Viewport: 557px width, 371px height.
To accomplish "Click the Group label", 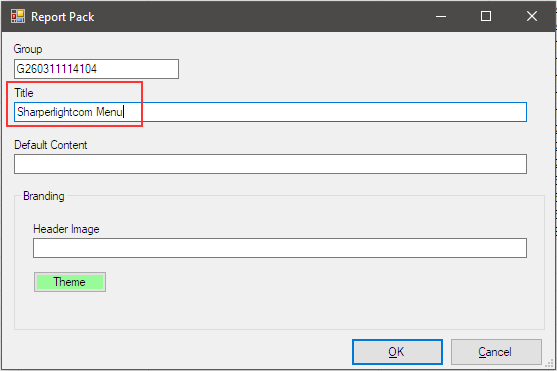I will click(x=28, y=49).
